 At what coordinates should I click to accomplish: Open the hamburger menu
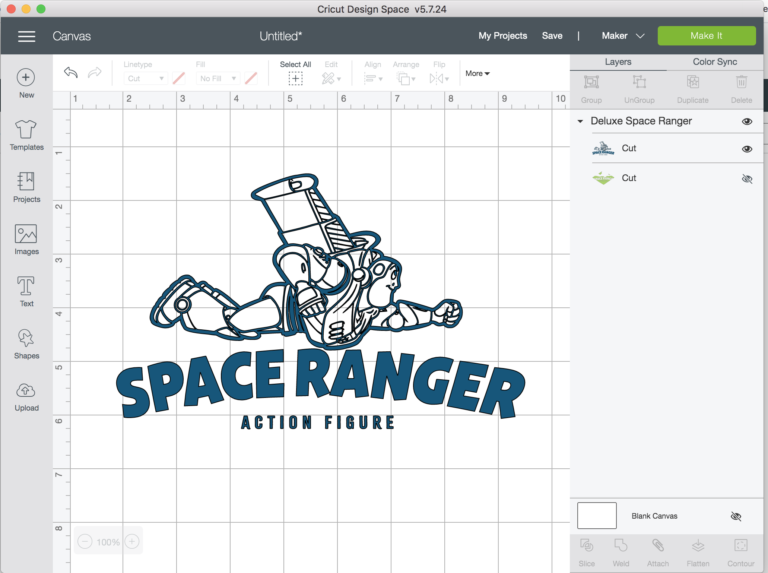pyautogui.click(x=26, y=36)
